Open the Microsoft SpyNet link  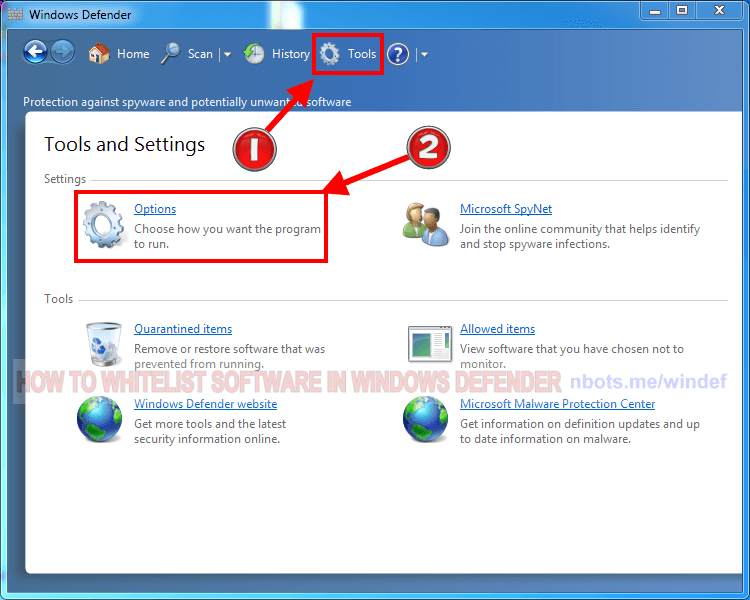506,209
